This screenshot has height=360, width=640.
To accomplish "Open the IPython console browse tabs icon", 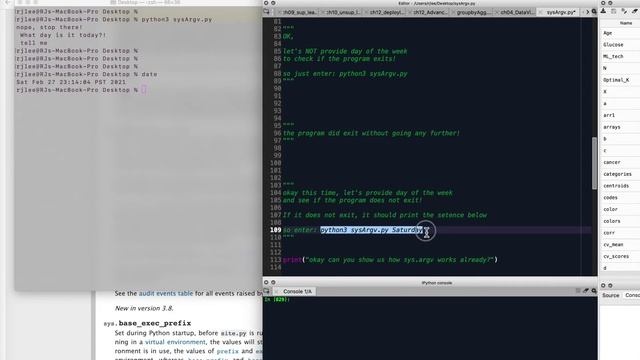I will [267, 291].
